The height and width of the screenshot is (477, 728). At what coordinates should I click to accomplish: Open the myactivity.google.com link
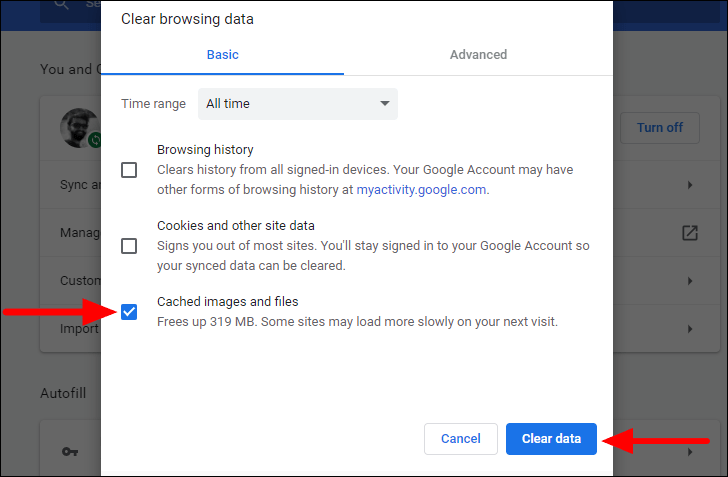tap(423, 189)
